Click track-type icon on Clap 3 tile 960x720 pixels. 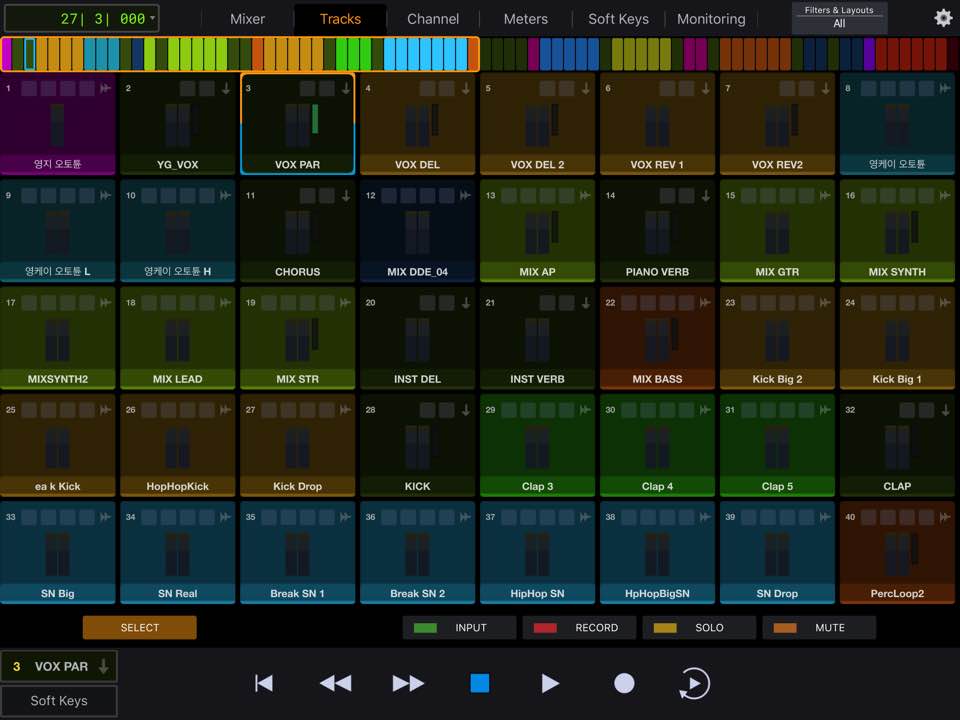pyautogui.click(x=585, y=410)
